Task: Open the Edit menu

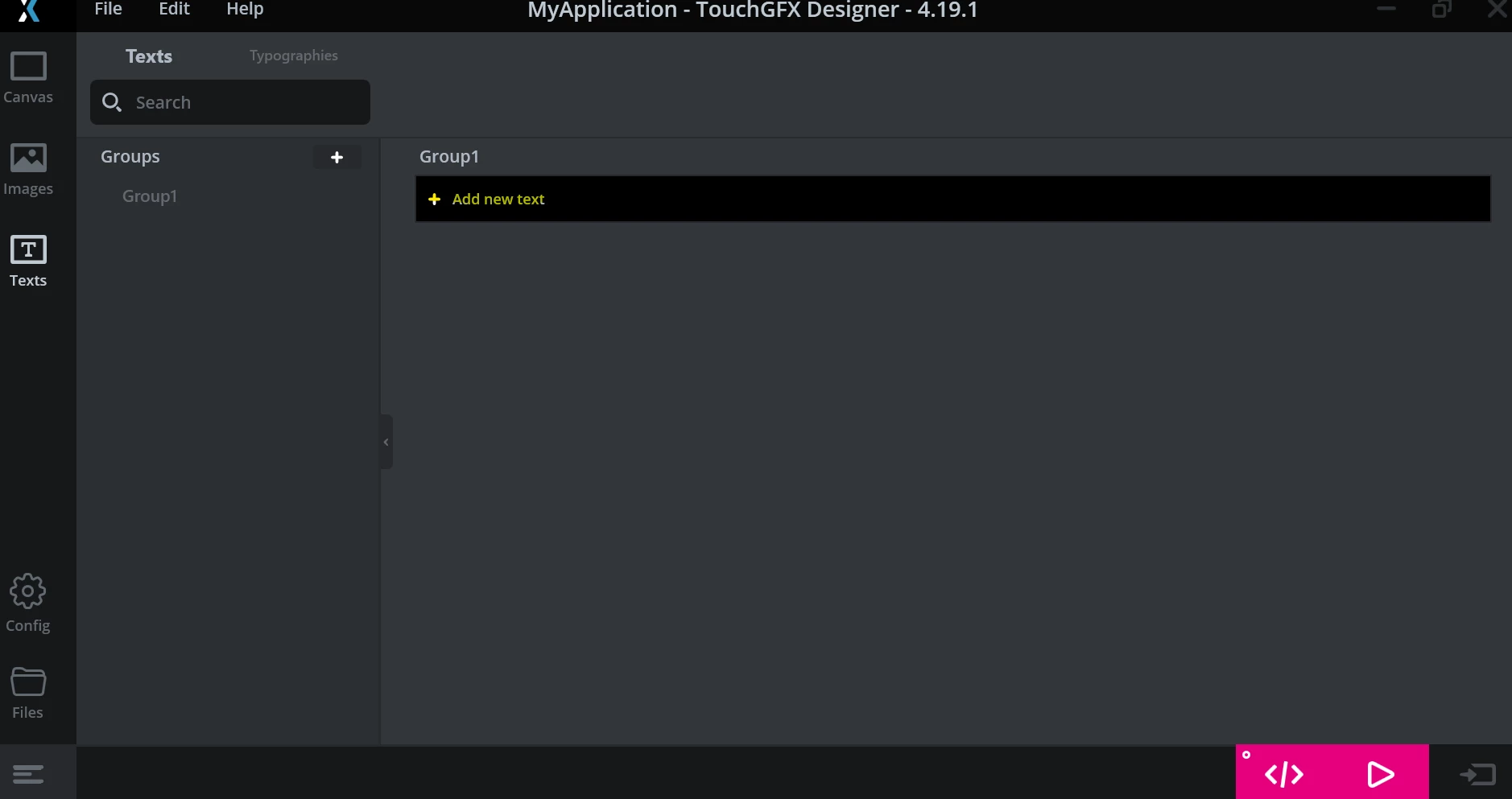Action: coord(174,9)
